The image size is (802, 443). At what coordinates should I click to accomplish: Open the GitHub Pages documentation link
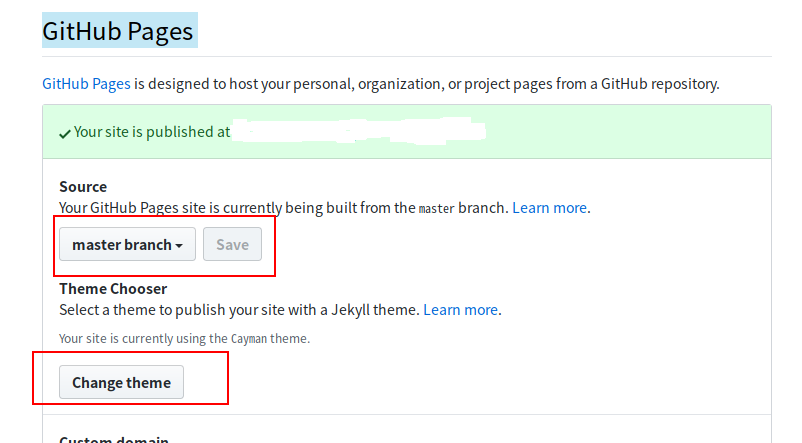tap(86, 83)
